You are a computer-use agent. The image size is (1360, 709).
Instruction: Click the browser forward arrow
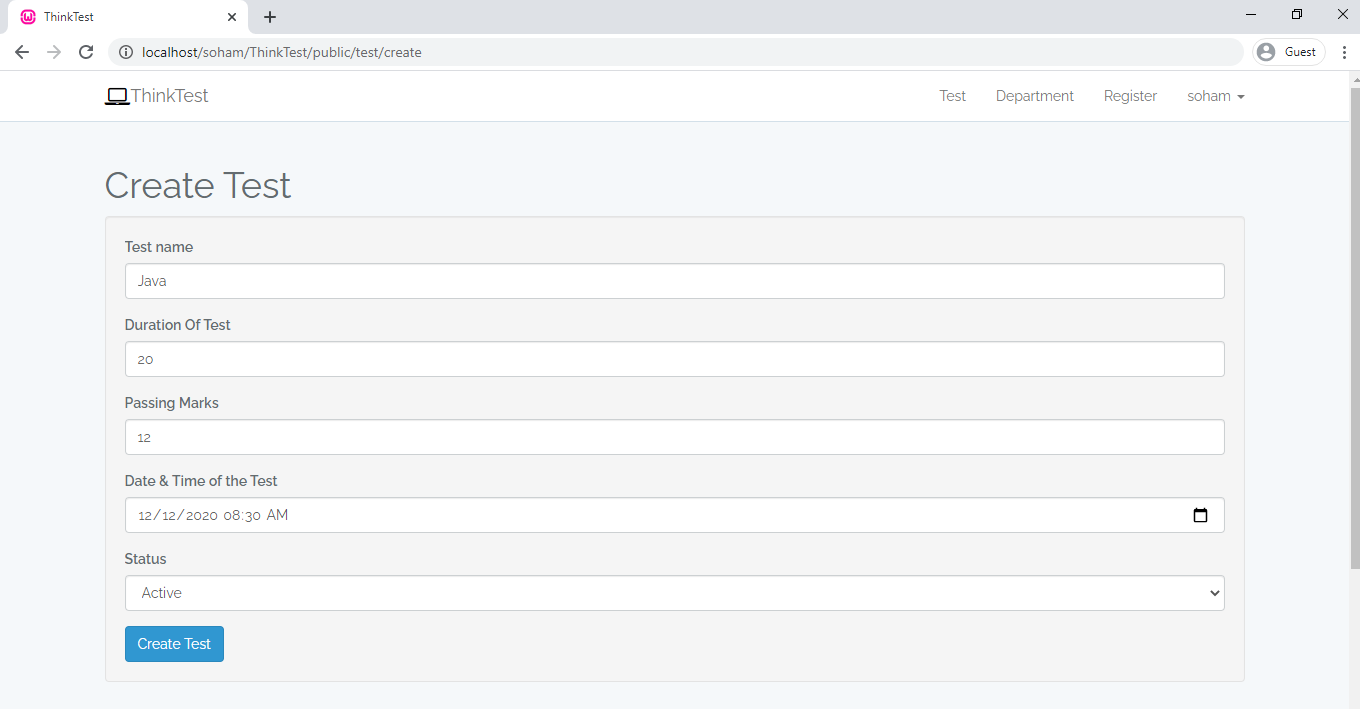pyautogui.click(x=54, y=52)
